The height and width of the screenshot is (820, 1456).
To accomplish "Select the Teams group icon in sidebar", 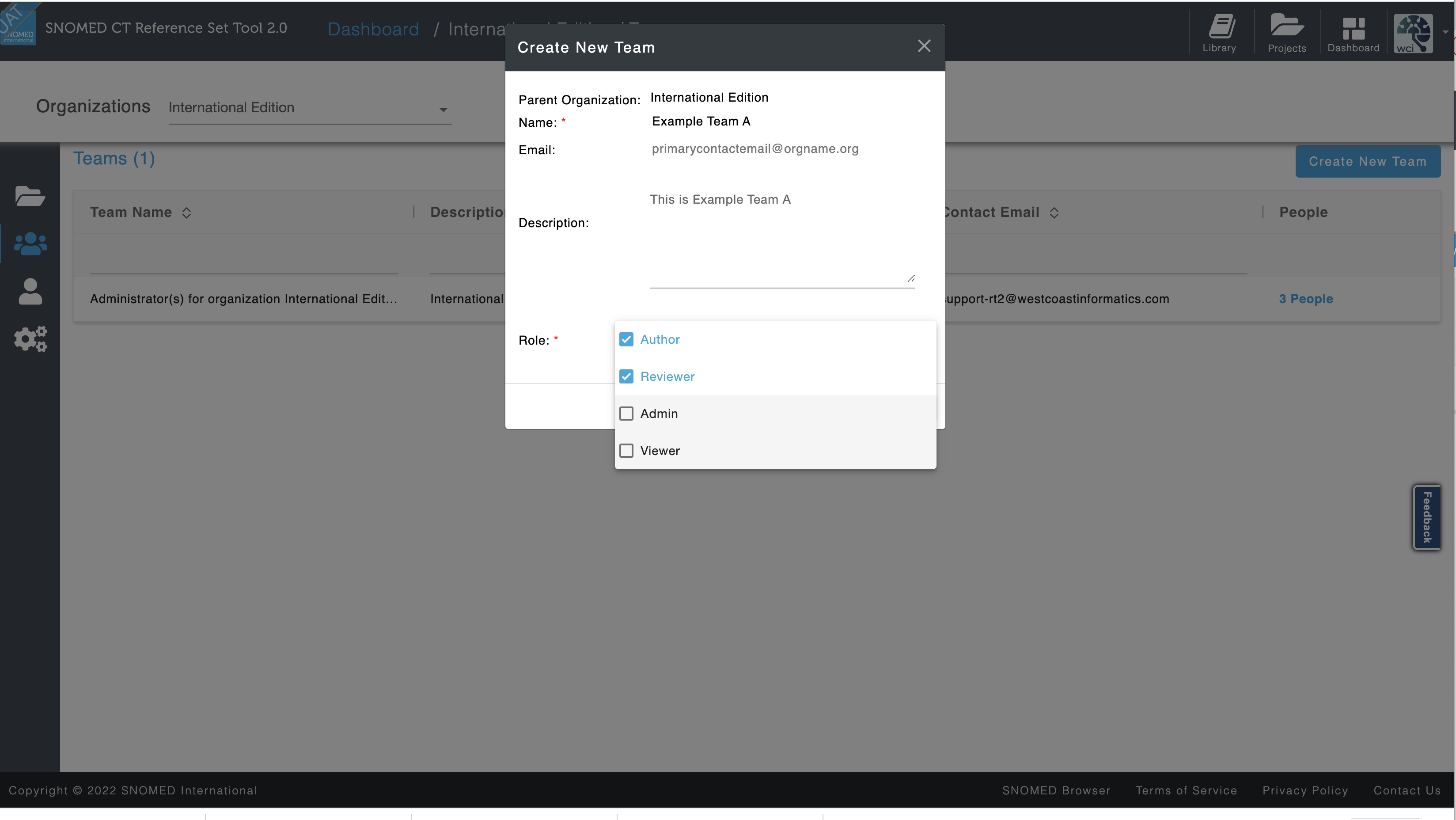I will [30, 243].
